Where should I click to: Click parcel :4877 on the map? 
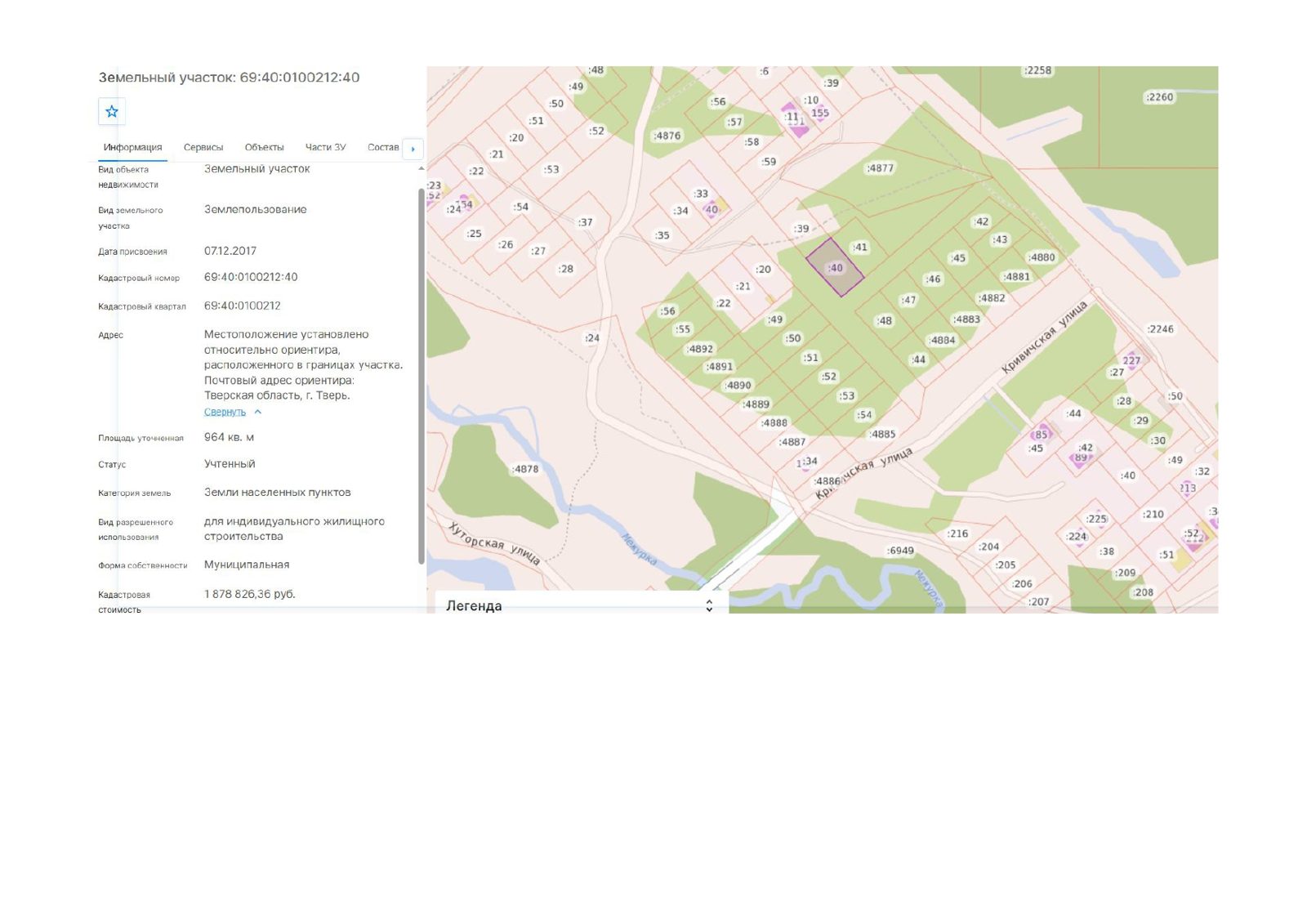[x=880, y=168]
